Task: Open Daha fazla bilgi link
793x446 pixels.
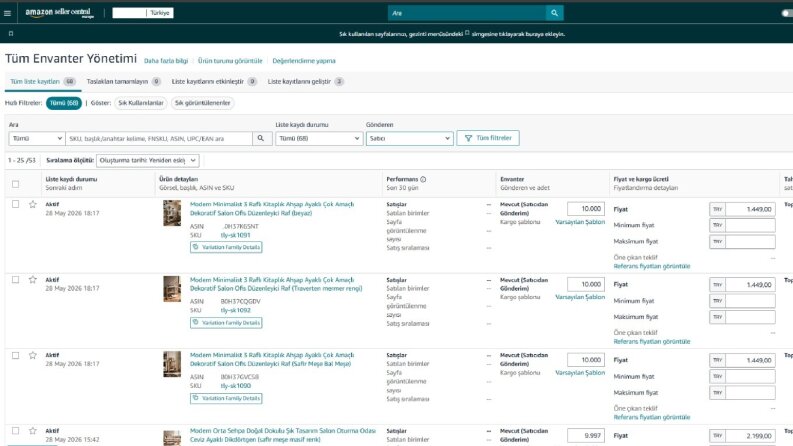Action: tap(166, 61)
